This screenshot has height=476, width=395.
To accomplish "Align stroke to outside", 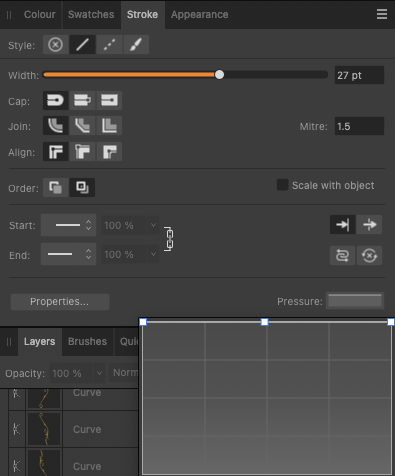I will click(x=109, y=152).
